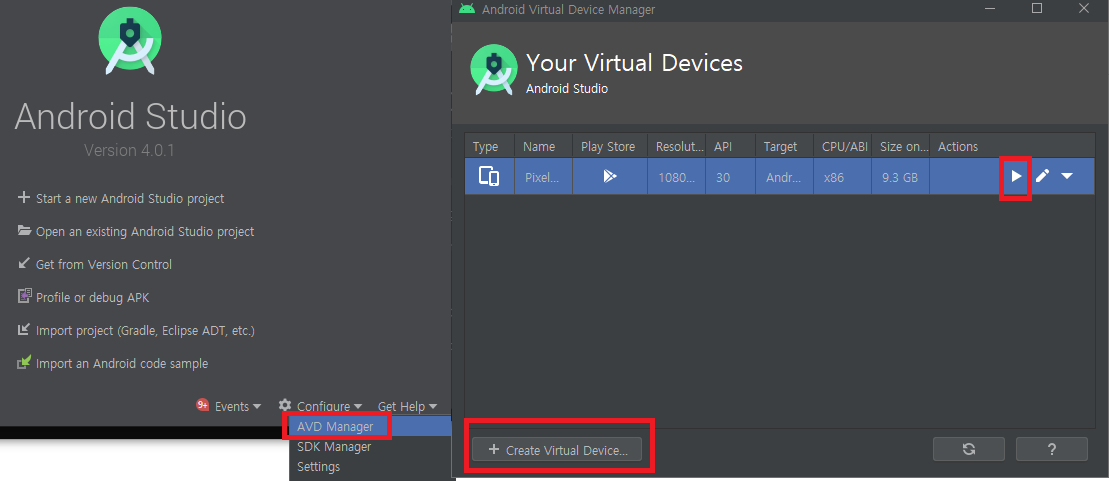The image size is (1109, 481).
Task: Click the '9.3 GB' size cell
Action: coord(900,177)
